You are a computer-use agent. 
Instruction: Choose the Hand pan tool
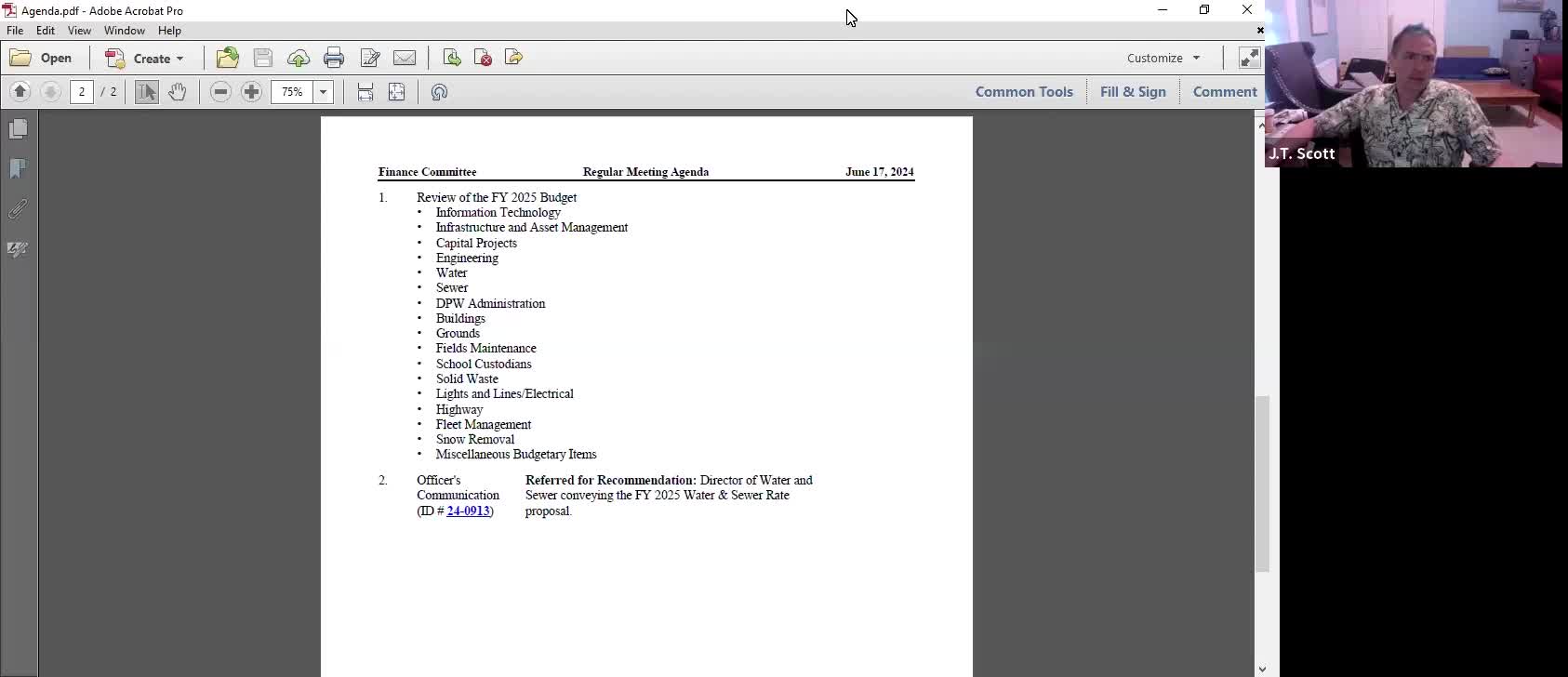pyautogui.click(x=178, y=92)
